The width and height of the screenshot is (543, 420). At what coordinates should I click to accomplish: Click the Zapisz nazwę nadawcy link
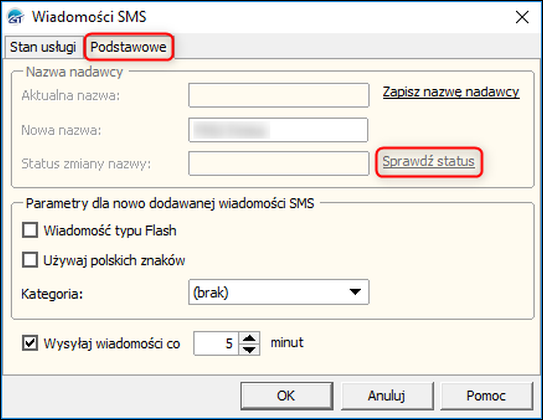click(x=451, y=92)
